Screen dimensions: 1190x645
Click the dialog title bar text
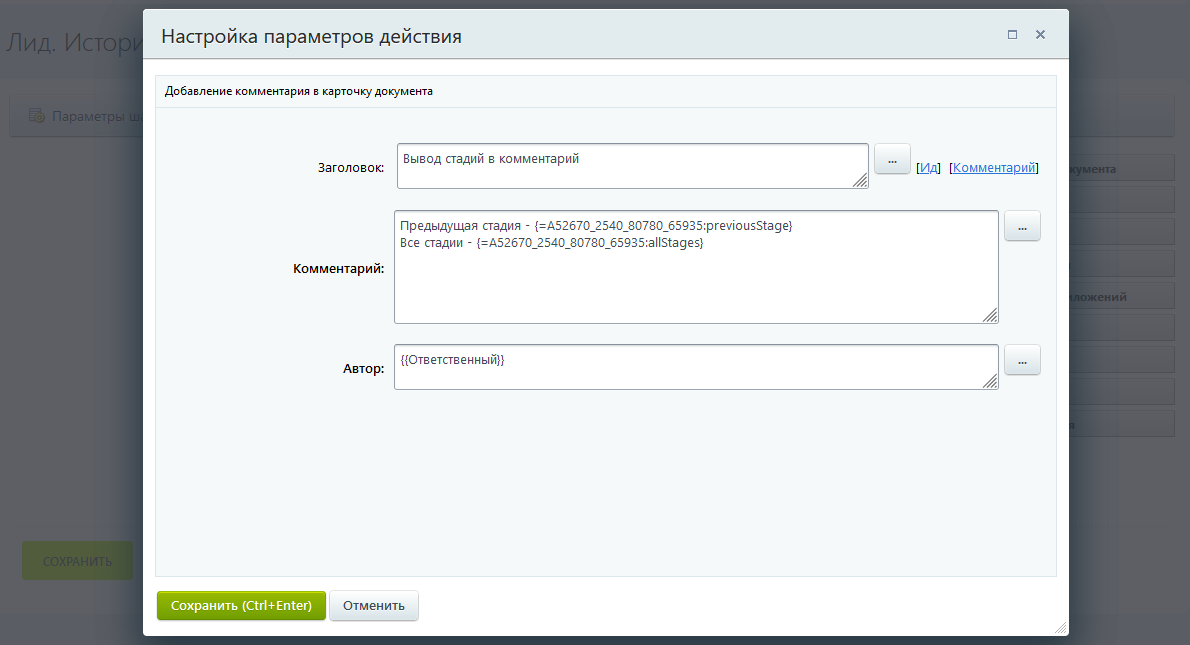coord(311,37)
